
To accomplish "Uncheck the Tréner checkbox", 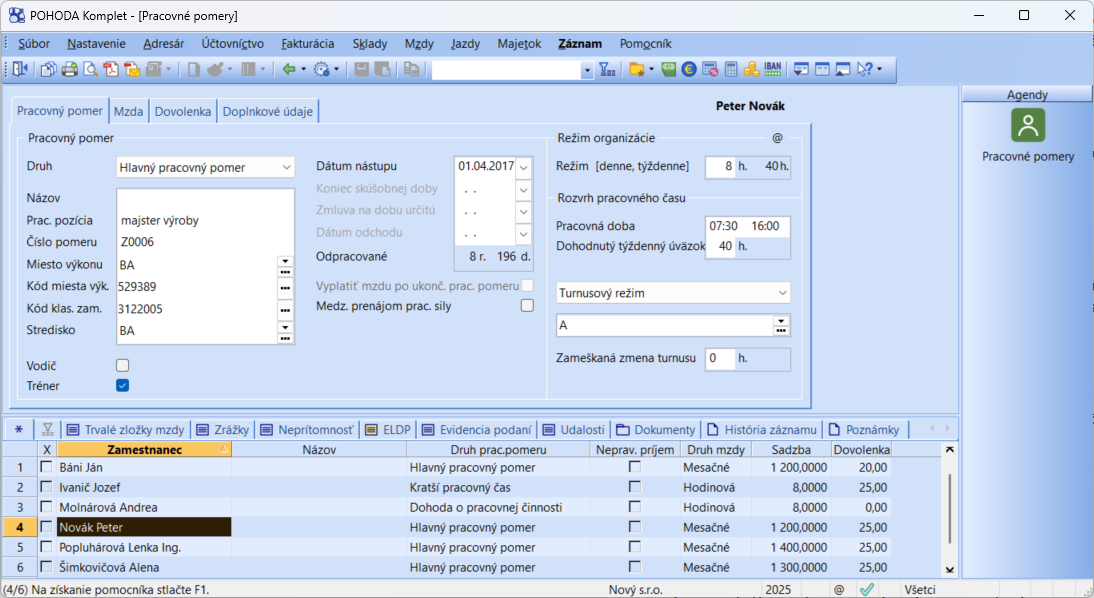I will pos(123,385).
